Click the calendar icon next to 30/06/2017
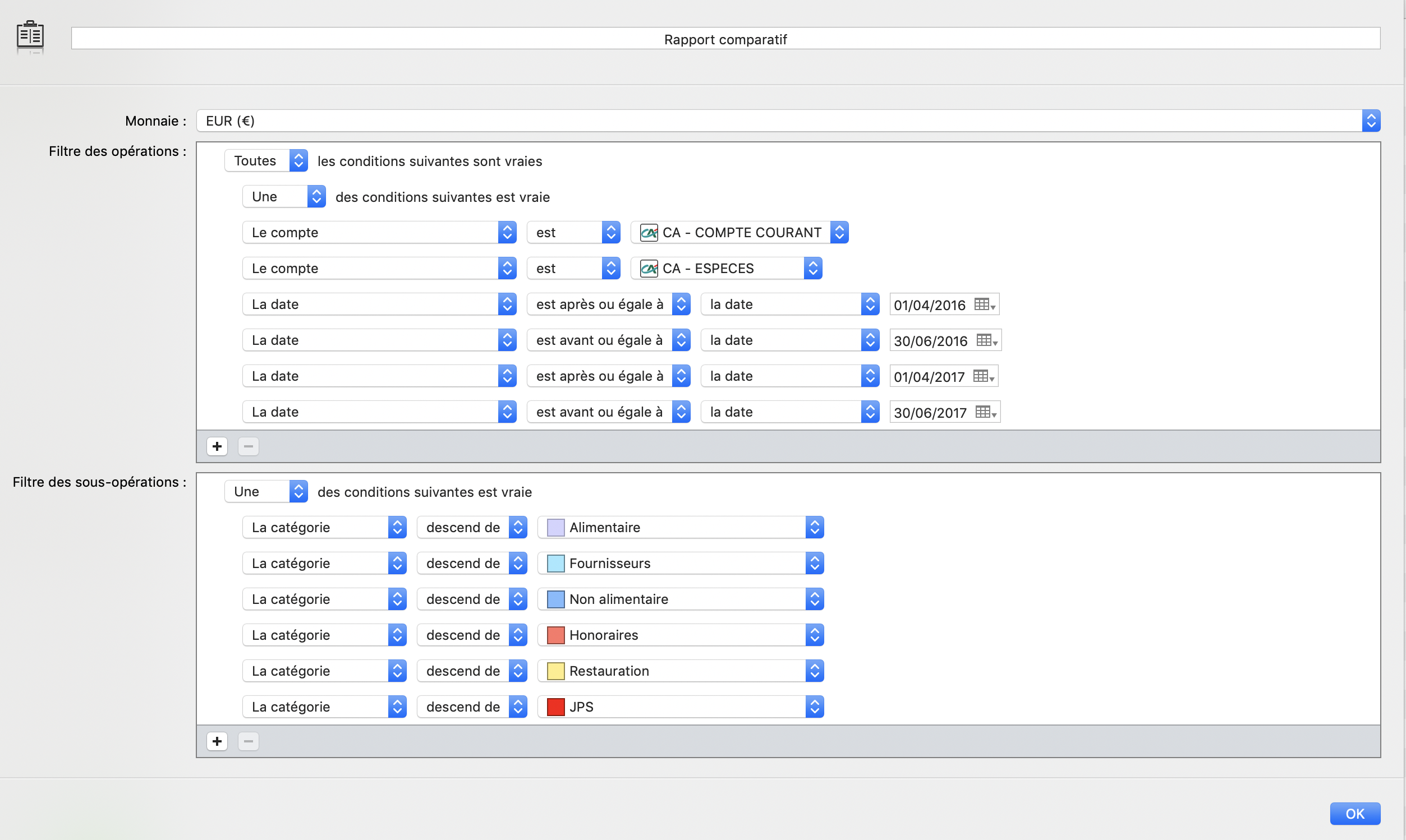Image resolution: width=1406 pixels, height=840 pixels. [x=986, y=412]
